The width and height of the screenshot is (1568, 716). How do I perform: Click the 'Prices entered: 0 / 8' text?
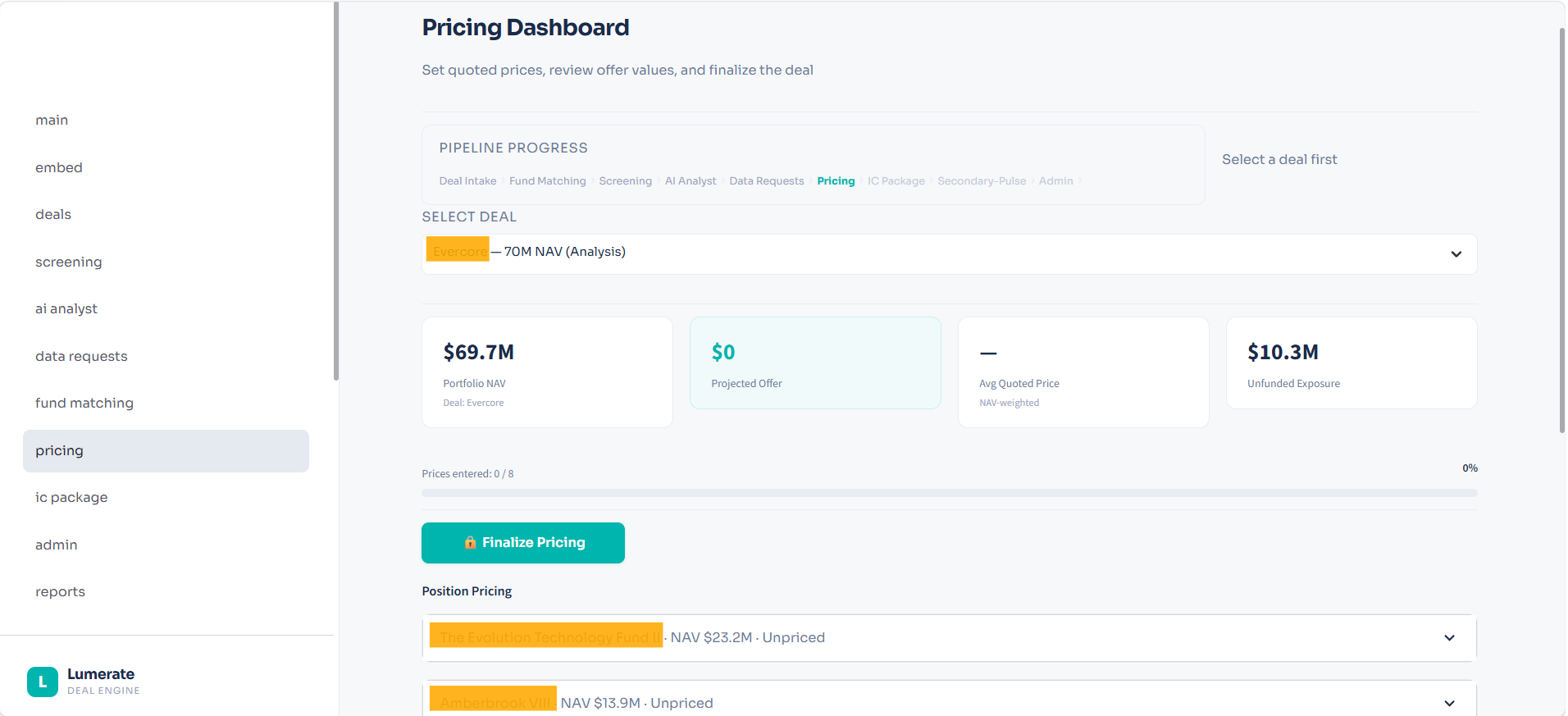click(467, 474)
